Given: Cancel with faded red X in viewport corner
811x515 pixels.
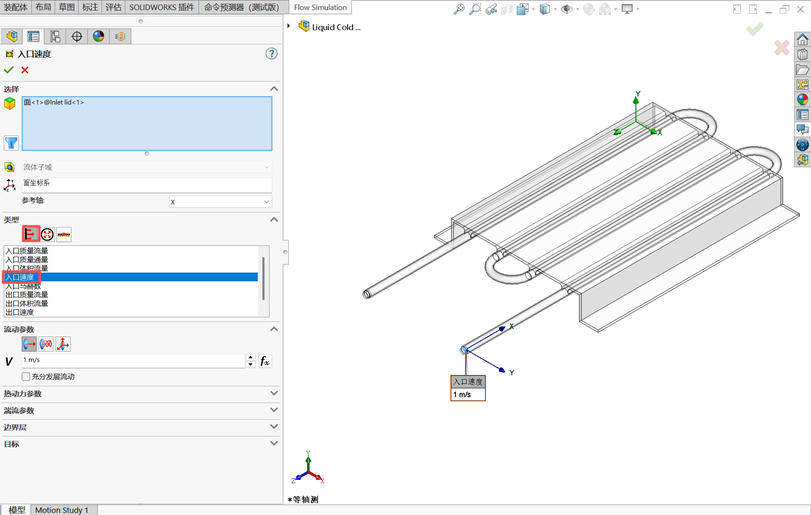Looking at the screenshot, I should [782, 48].
